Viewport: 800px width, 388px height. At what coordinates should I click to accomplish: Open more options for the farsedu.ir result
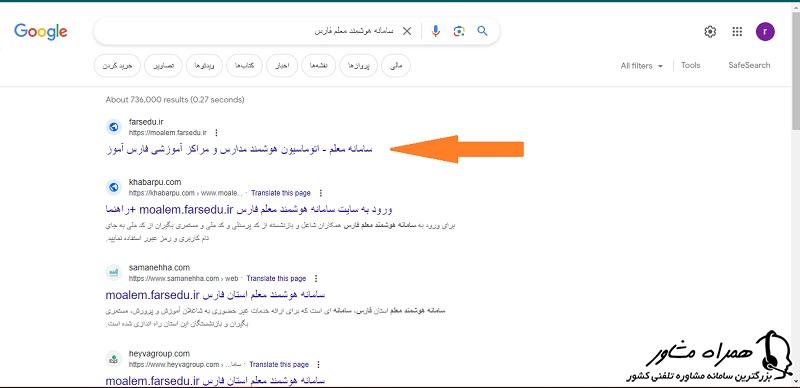[x=216, y=133]
